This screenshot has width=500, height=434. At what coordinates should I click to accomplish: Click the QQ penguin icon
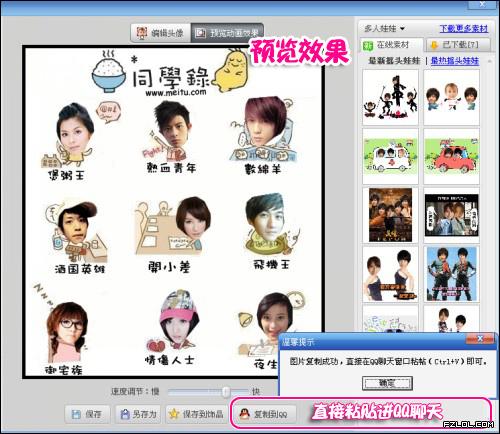(x=245, y=414)
